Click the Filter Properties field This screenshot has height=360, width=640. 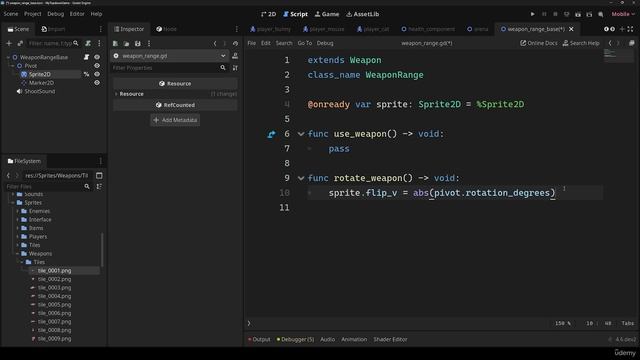coord(165,68)
